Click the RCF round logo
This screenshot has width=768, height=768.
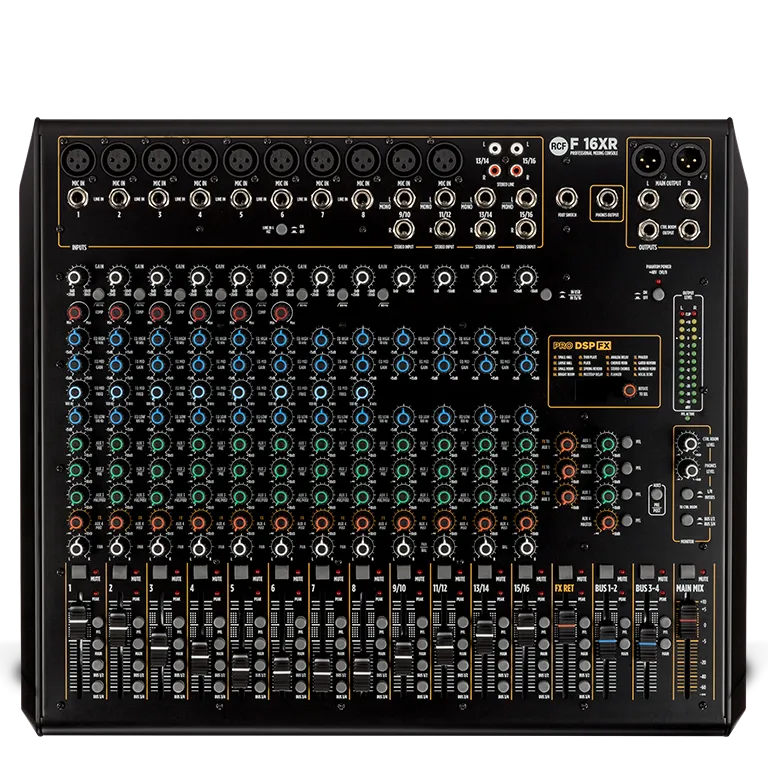[558, 145]
